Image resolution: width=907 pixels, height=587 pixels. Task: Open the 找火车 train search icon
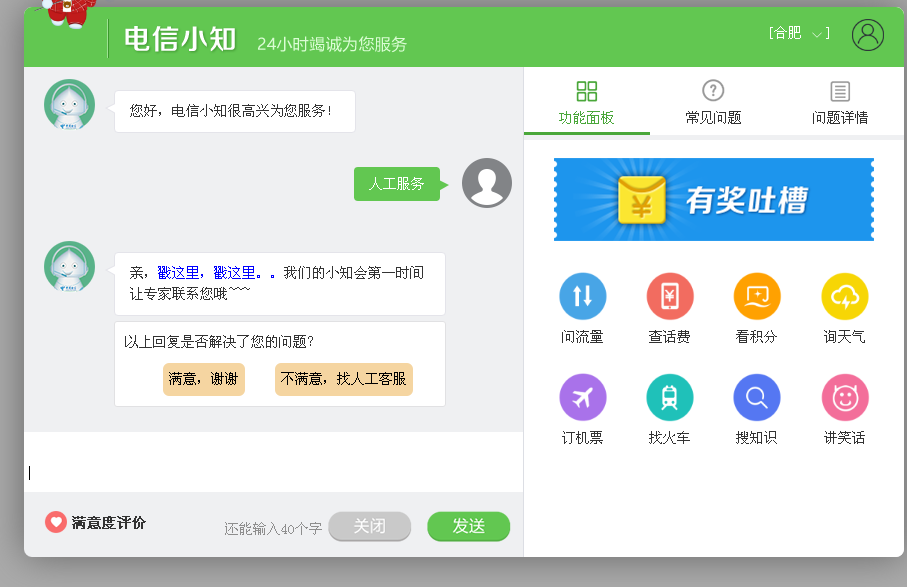tap(670, 397)
